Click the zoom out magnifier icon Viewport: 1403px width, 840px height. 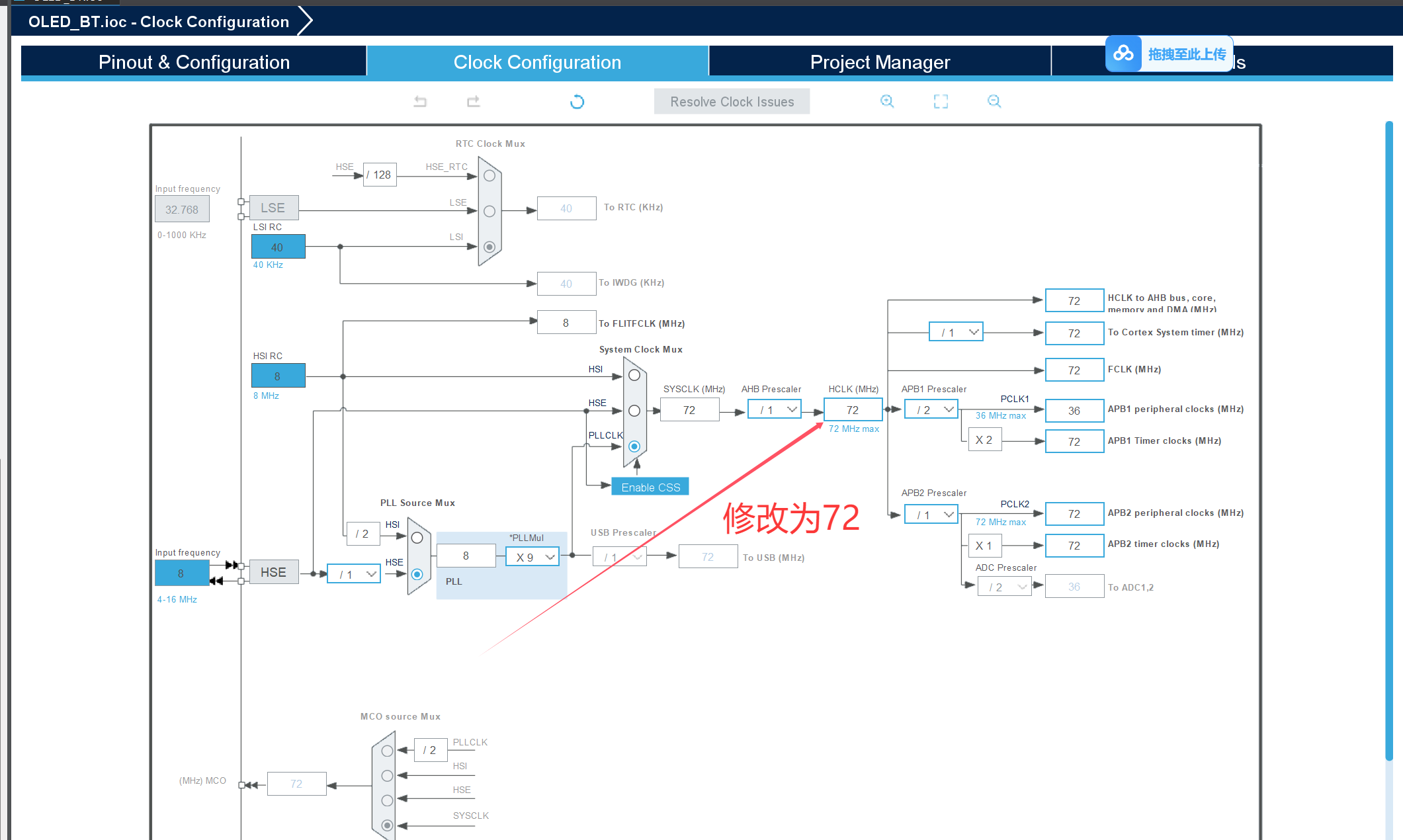(994, 101)
